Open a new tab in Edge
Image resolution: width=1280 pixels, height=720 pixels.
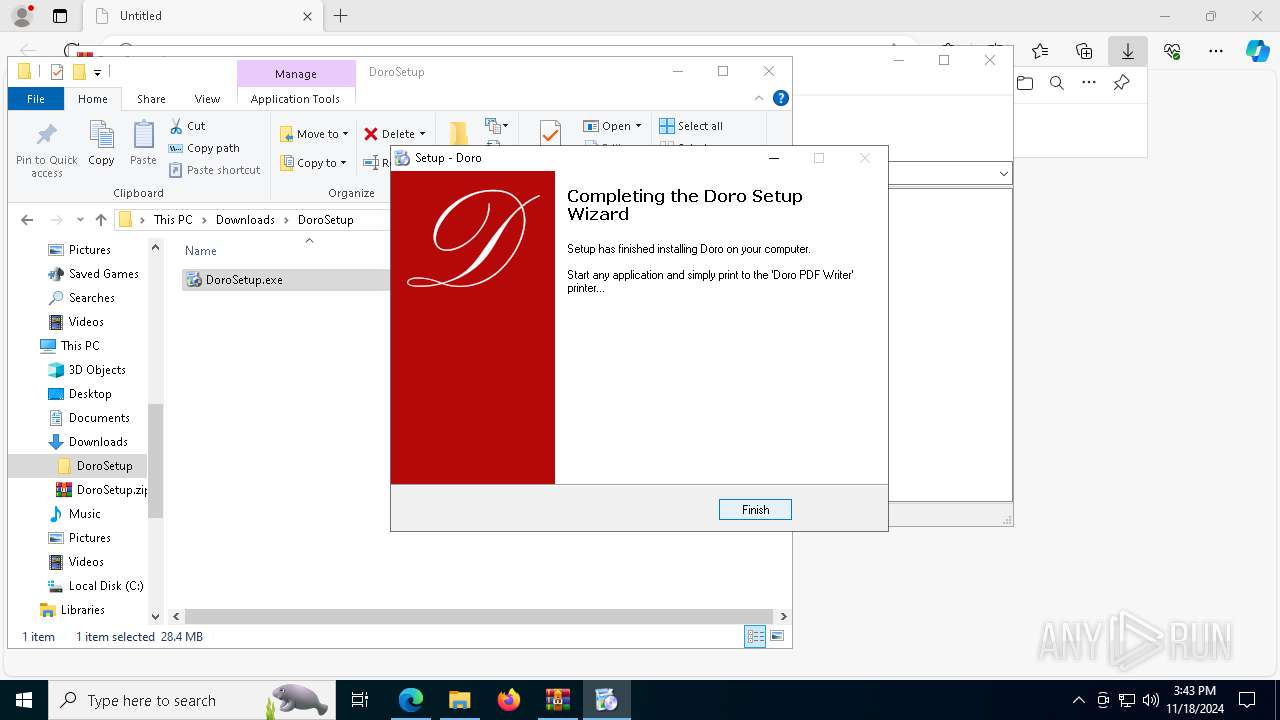tap(340, 16)
